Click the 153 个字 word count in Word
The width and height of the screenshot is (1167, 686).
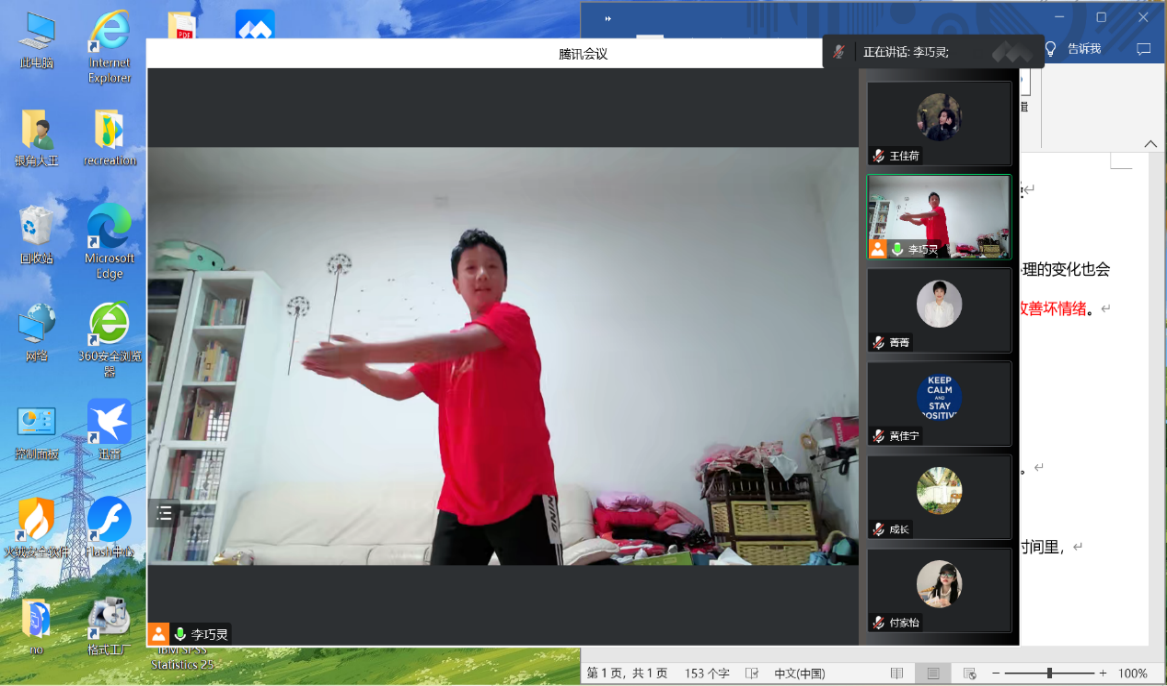[x=707, y=673]
